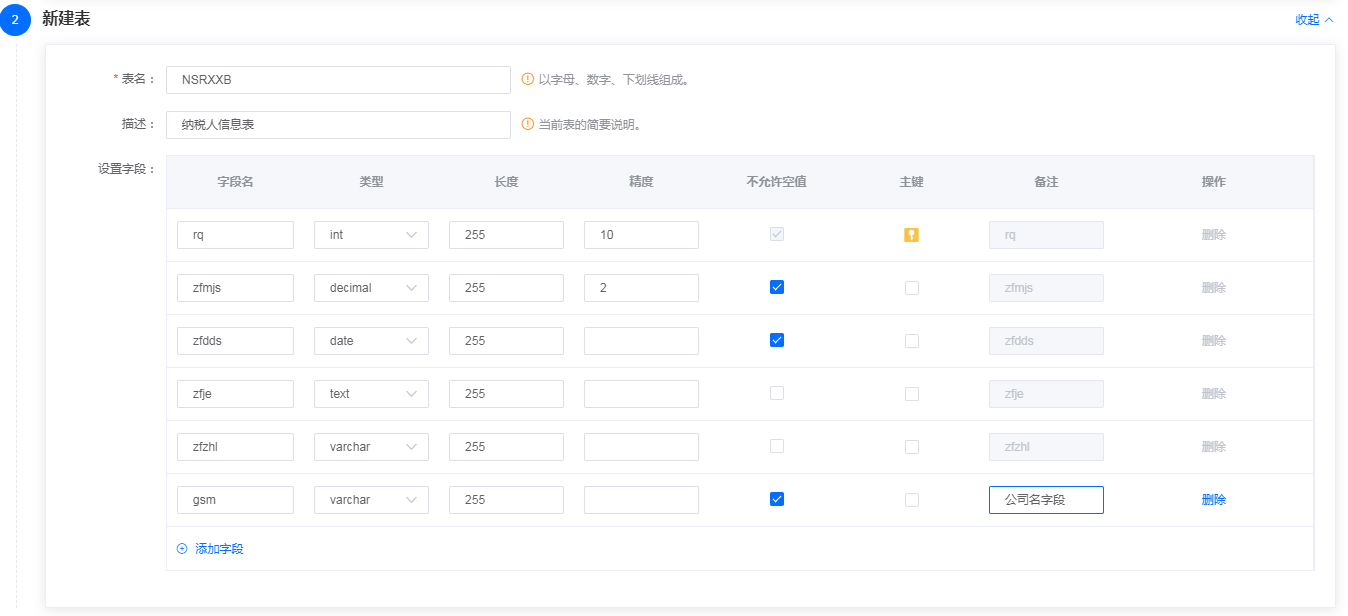Click 添加字段 to add a field

click(x=219, y=549)
